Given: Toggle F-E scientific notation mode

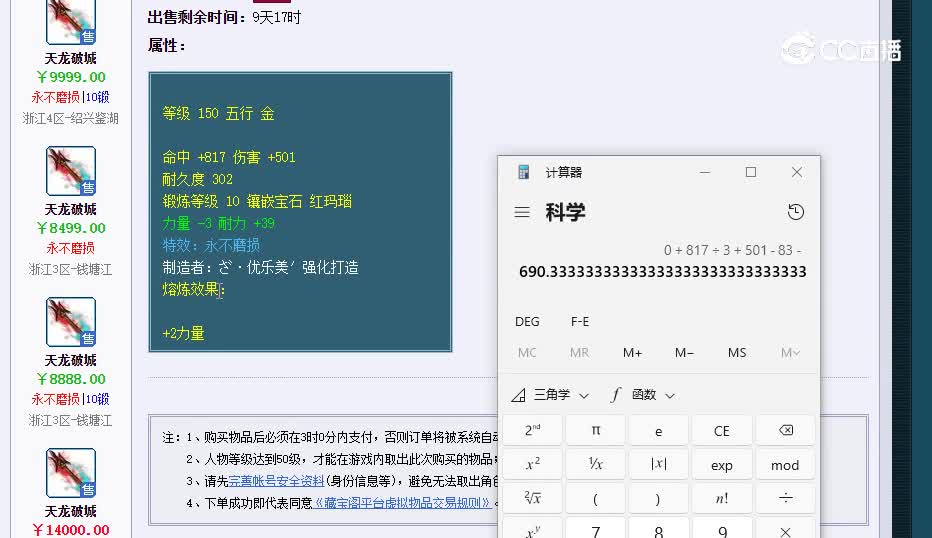Looking at the screenshot, I should pyautogui.click(x=580, y=321).
